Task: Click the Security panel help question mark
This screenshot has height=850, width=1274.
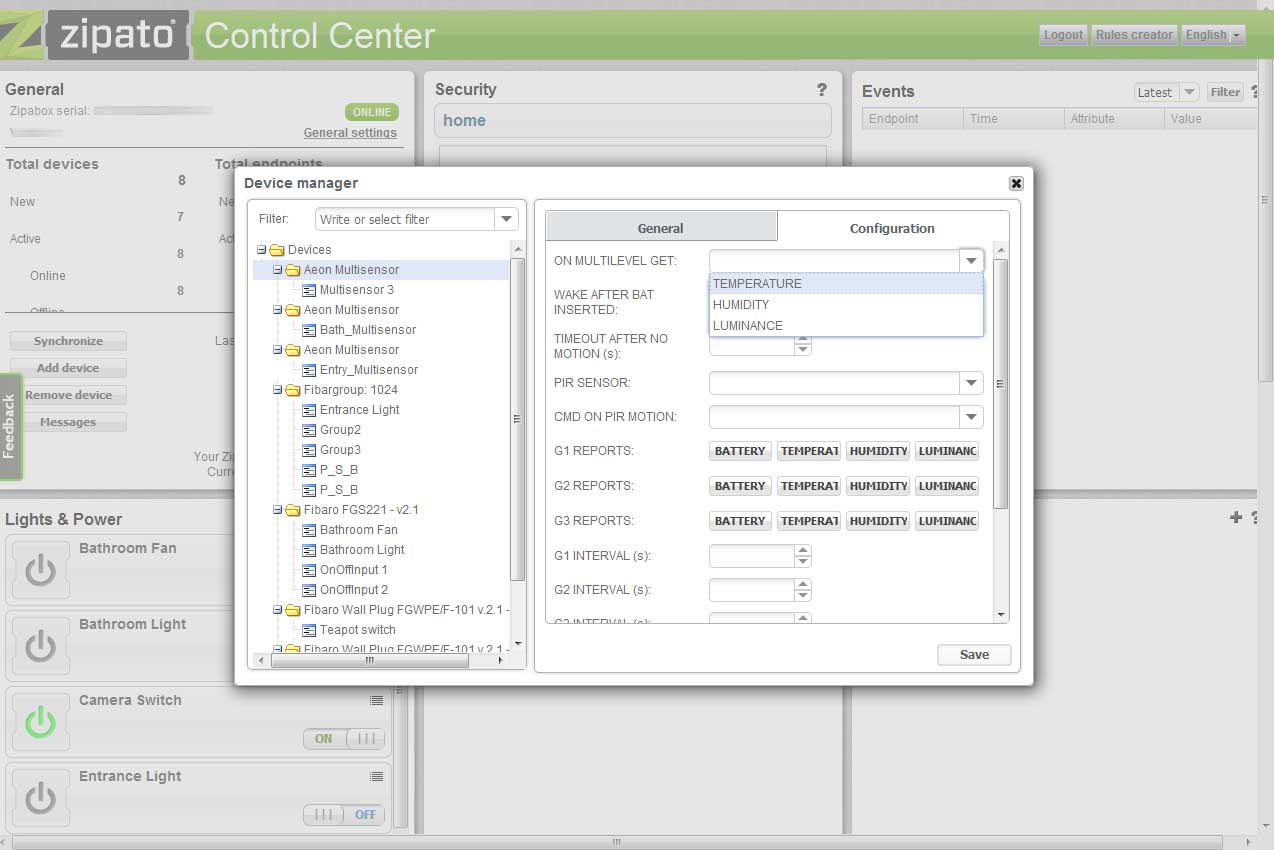Action: (x=822, y=90)
